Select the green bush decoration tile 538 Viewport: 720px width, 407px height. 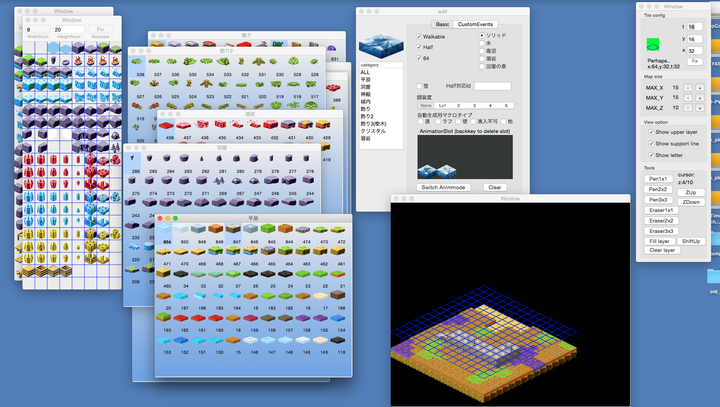pos(137,62)
